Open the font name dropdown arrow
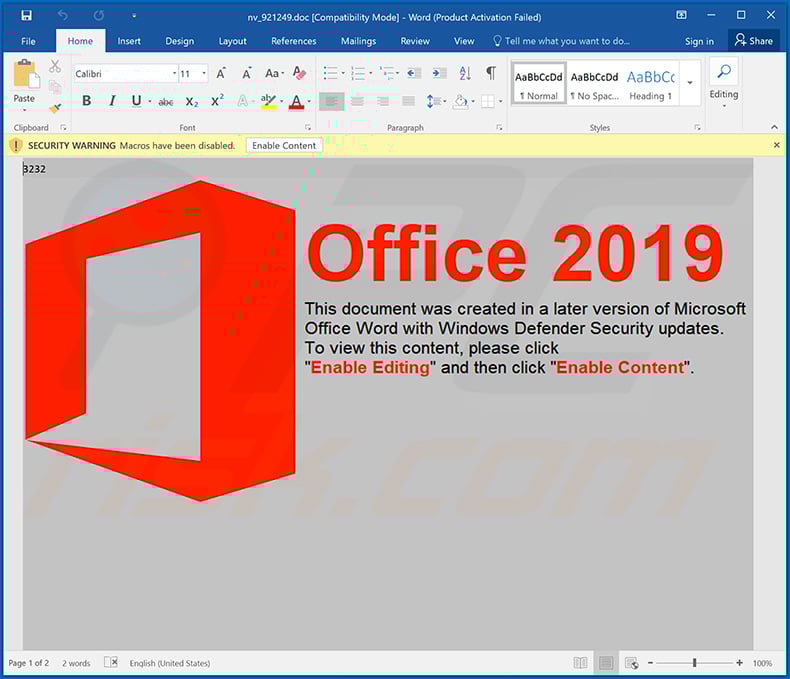790x679 pixels. point(174,74)
